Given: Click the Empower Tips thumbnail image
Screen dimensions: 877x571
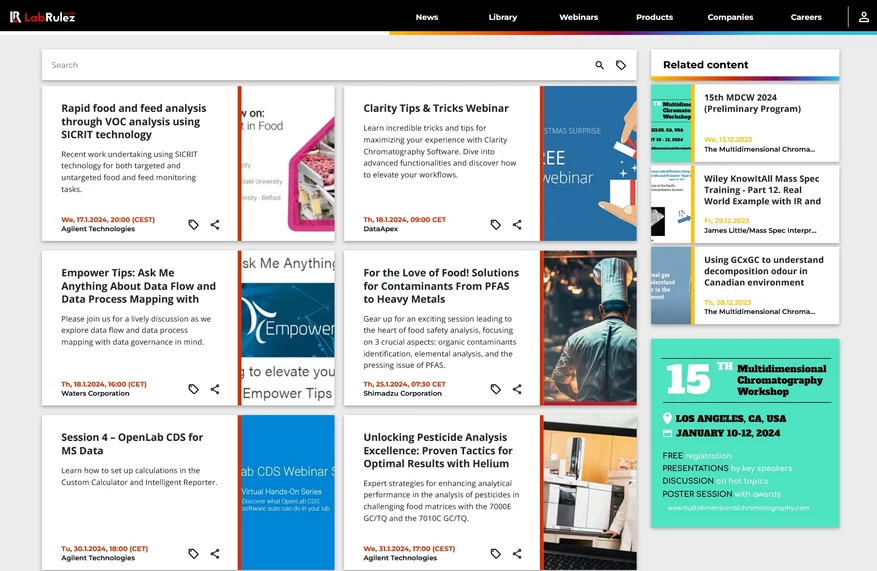Looking at the screenshot, I should [288, 328].
